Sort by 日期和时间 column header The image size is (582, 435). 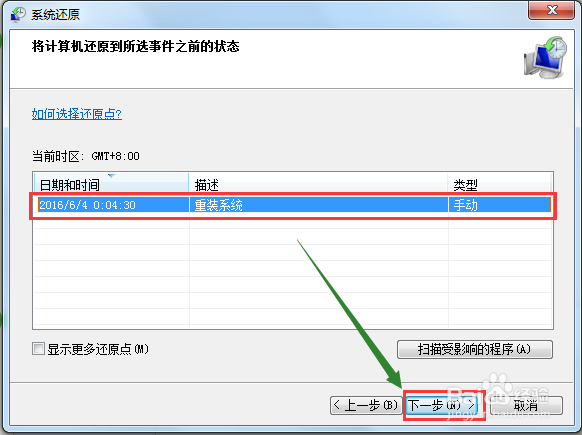pos(111,184)
